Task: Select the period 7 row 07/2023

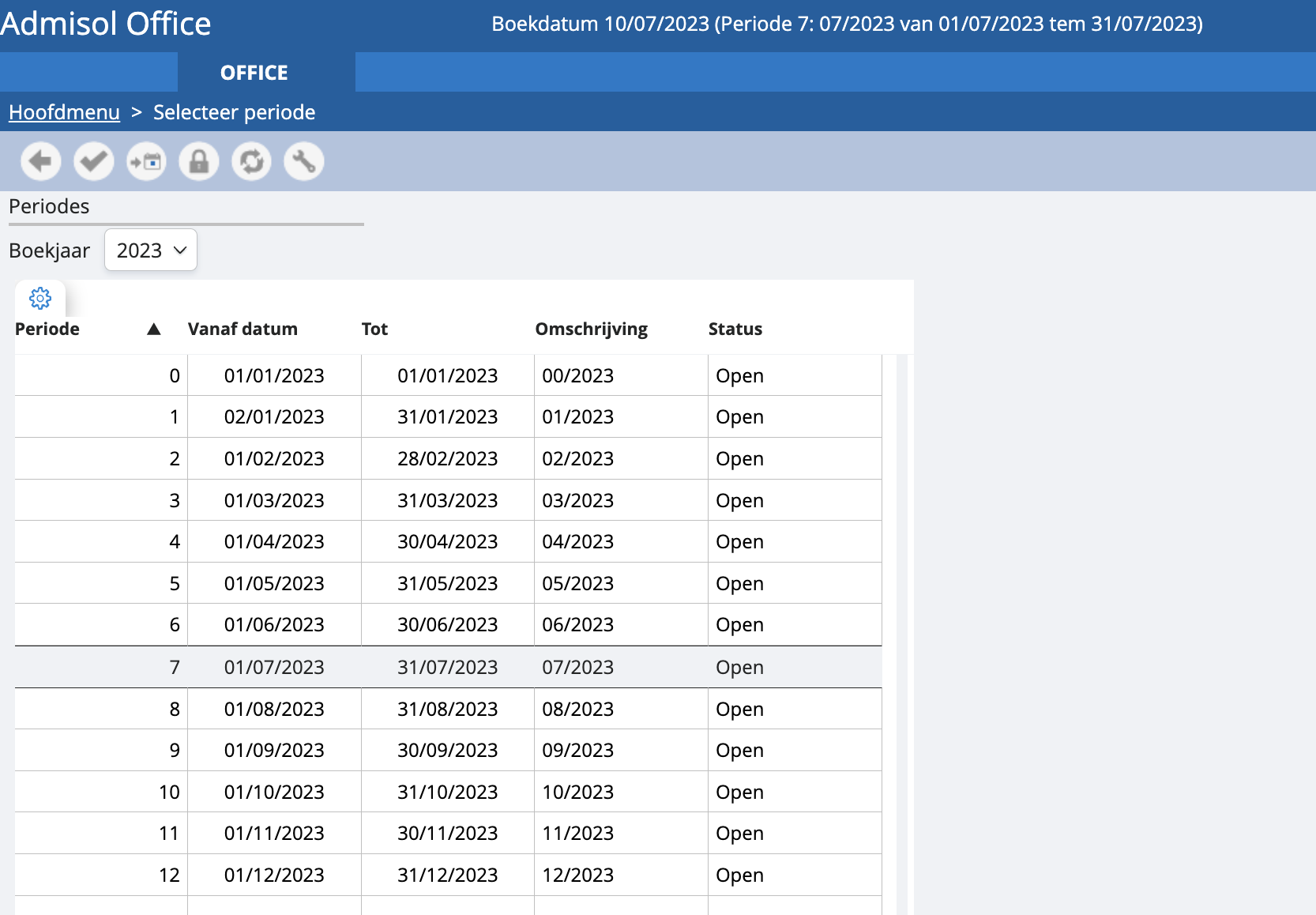Action: [x=577, y=668]
